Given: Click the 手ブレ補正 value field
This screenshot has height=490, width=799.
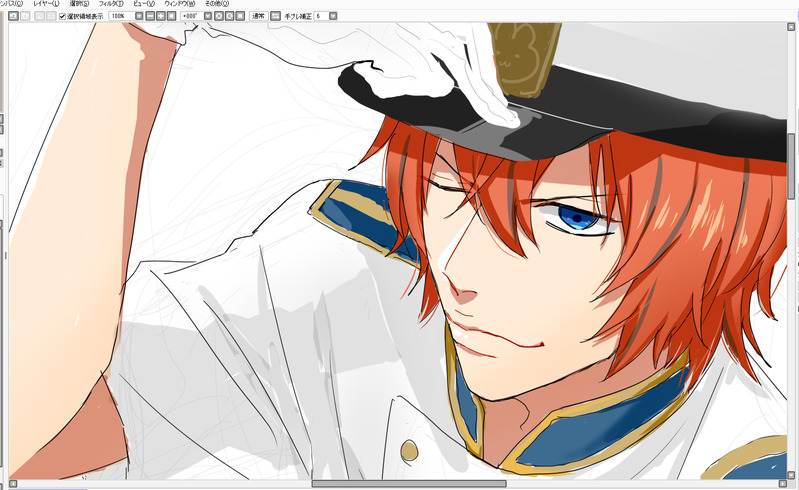Looking at the screenshot, I should pos(322,16).
